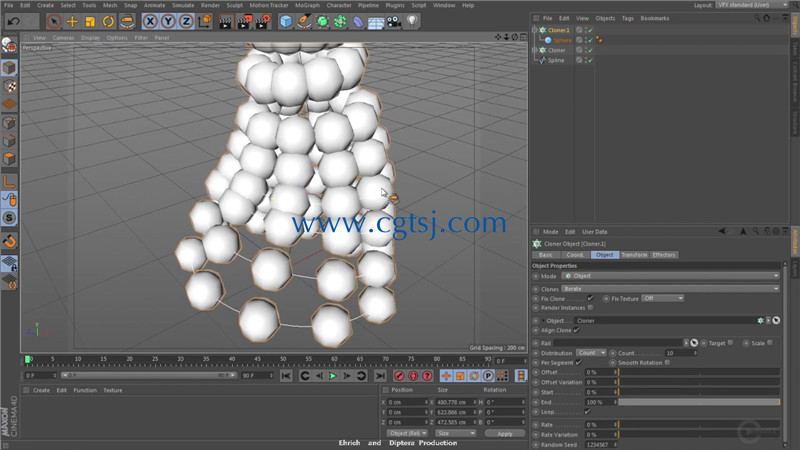The width and height of the screenshot is (800, 450).
Task: Add a light object
Action: coord(412,21)
